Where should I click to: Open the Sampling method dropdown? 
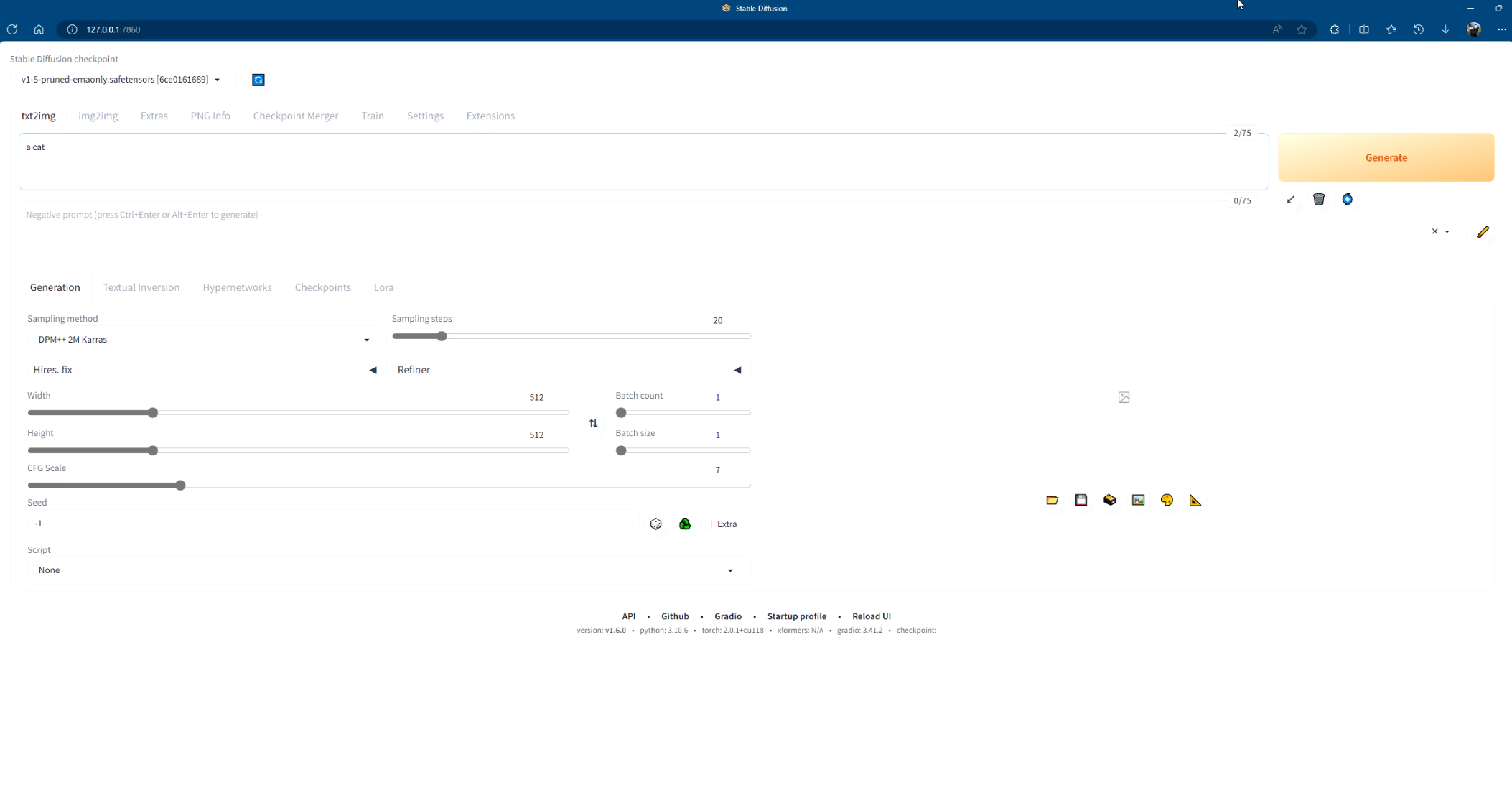(x=203, y=340)
